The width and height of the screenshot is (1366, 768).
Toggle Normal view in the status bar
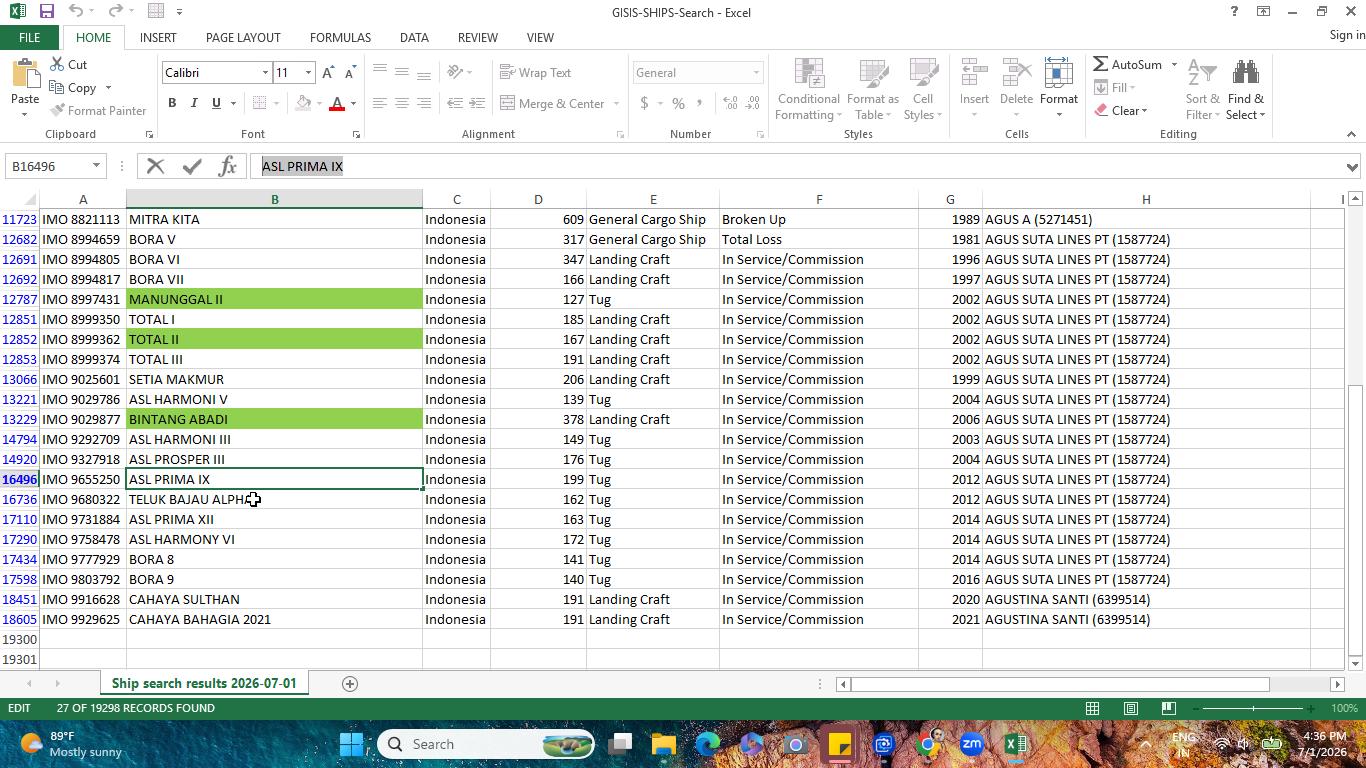click(1092, 708)
